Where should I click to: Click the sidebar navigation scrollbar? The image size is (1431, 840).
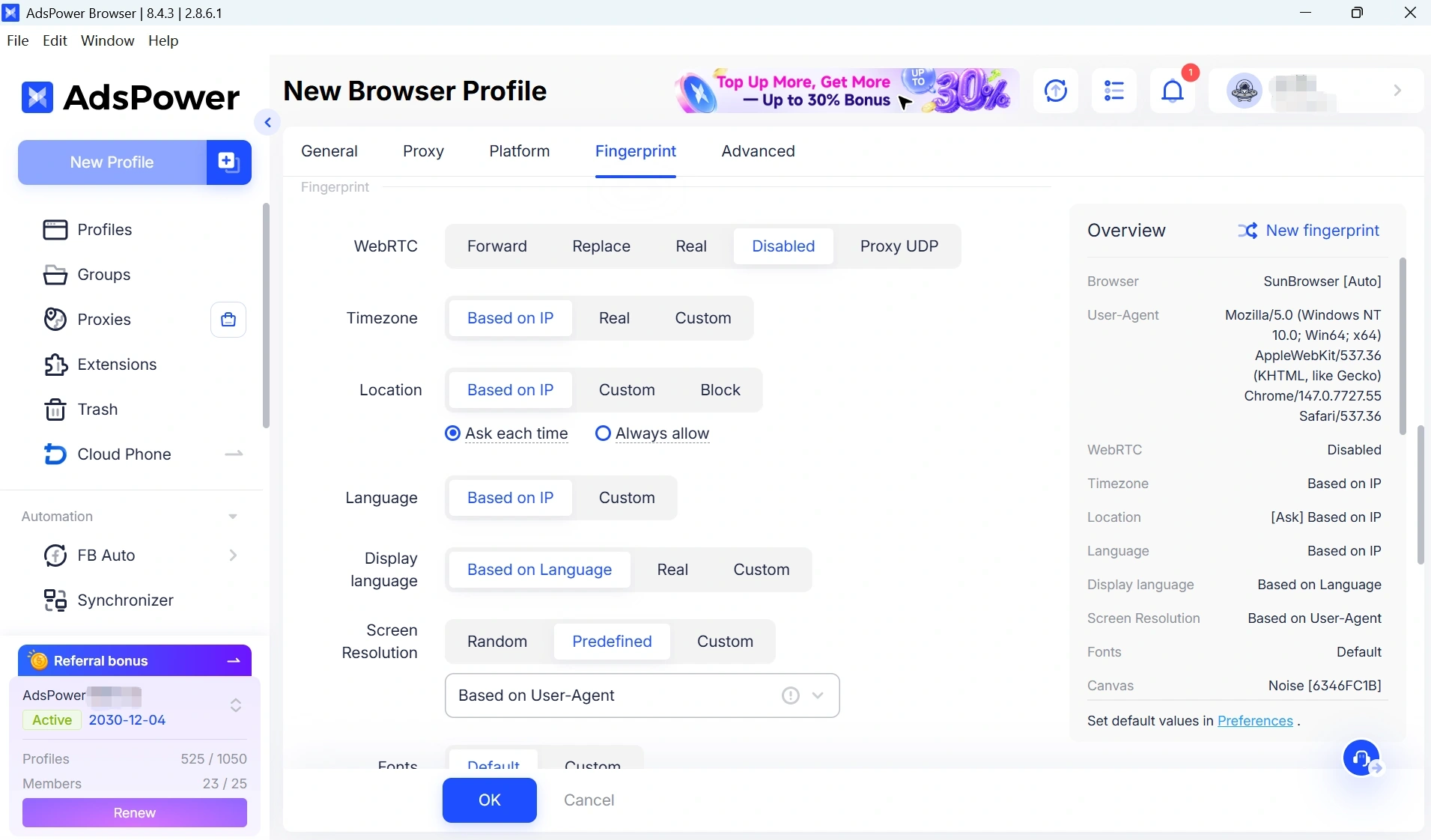point(266,315)
